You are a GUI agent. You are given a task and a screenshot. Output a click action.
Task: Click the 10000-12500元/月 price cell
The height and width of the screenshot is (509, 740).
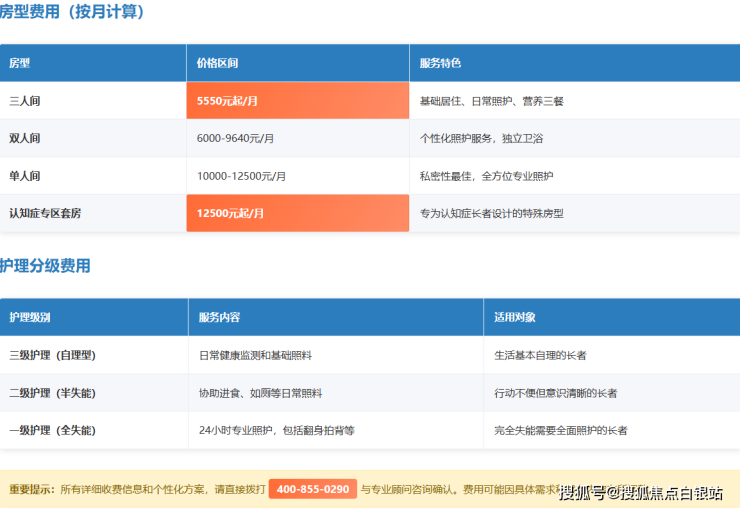[x=241, y=176]
